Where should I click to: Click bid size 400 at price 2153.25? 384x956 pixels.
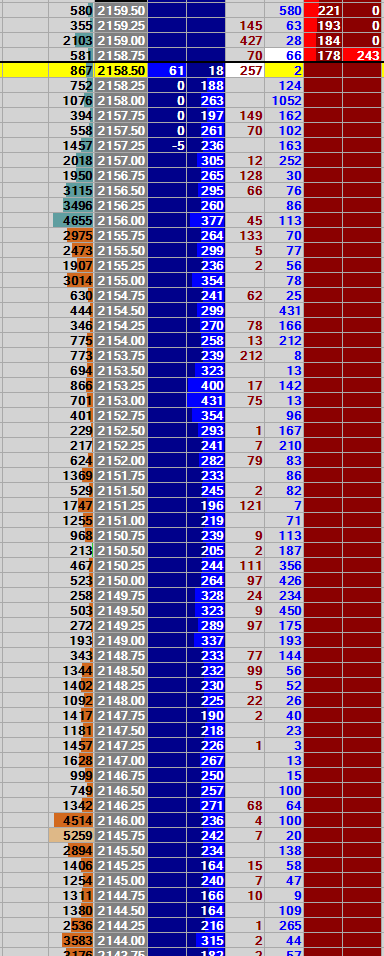[206, 386]
